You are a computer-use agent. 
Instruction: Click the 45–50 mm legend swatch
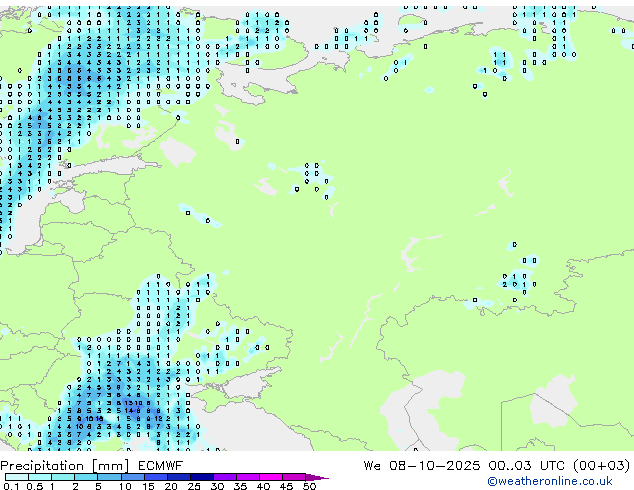[294, 477]
